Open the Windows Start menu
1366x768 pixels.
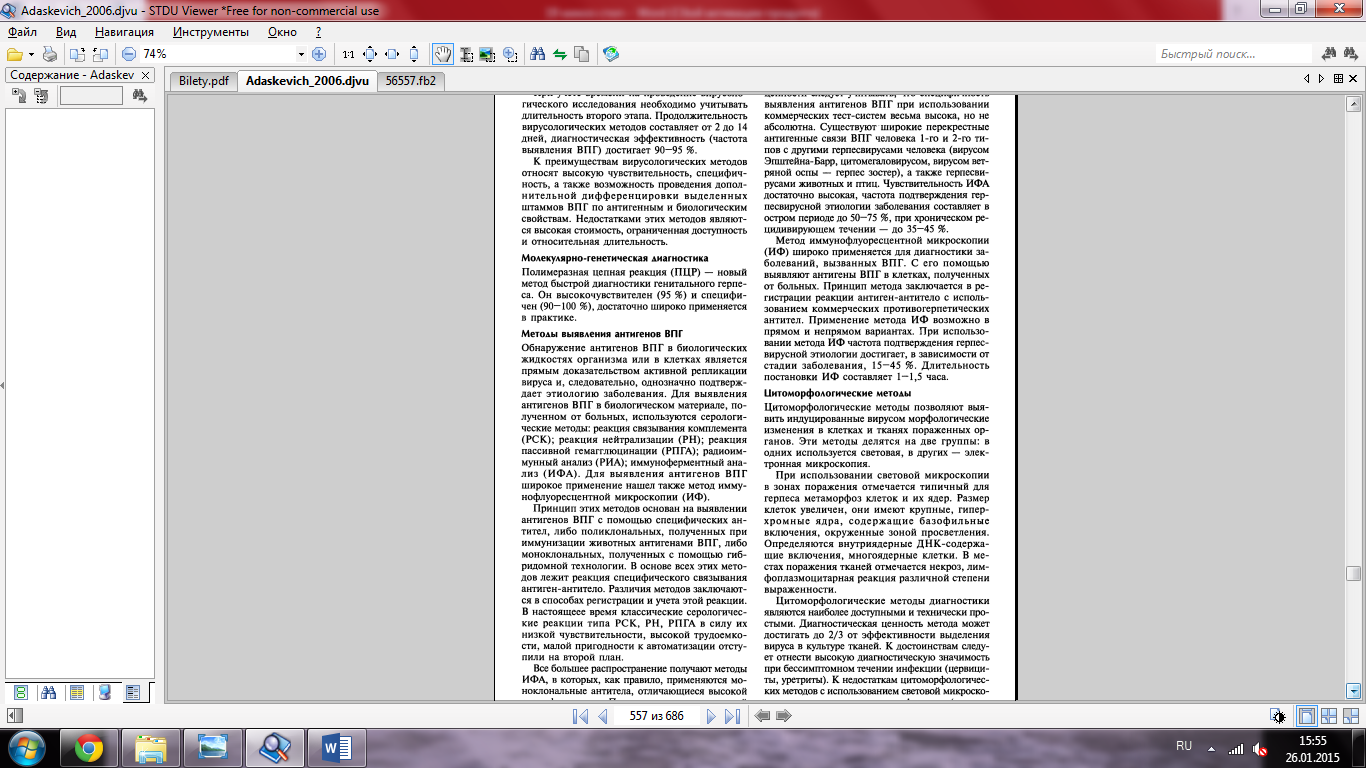[27, 747]
